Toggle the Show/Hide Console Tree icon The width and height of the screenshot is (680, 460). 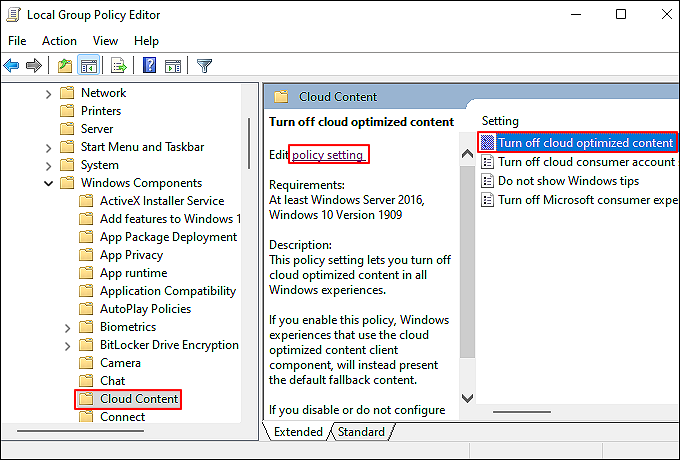click(88, 66)
